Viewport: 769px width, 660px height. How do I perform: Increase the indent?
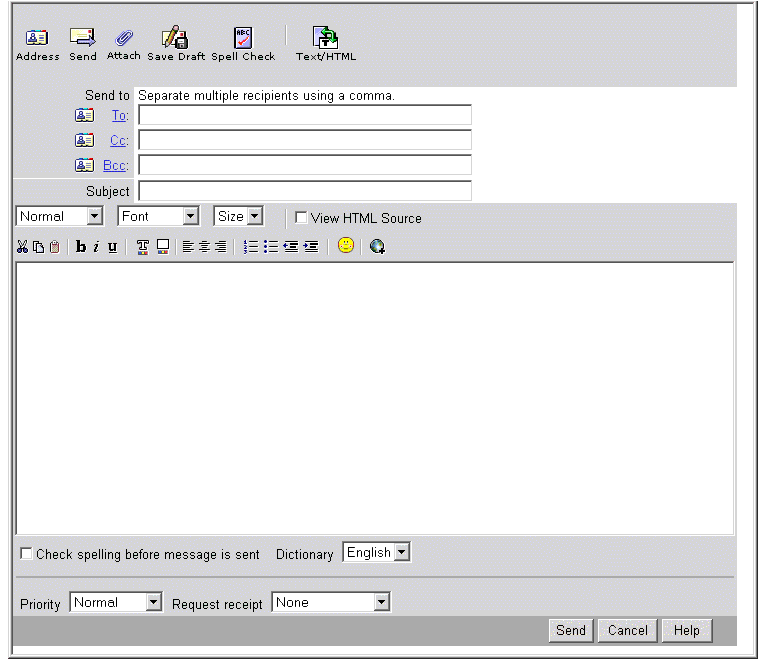311,247
